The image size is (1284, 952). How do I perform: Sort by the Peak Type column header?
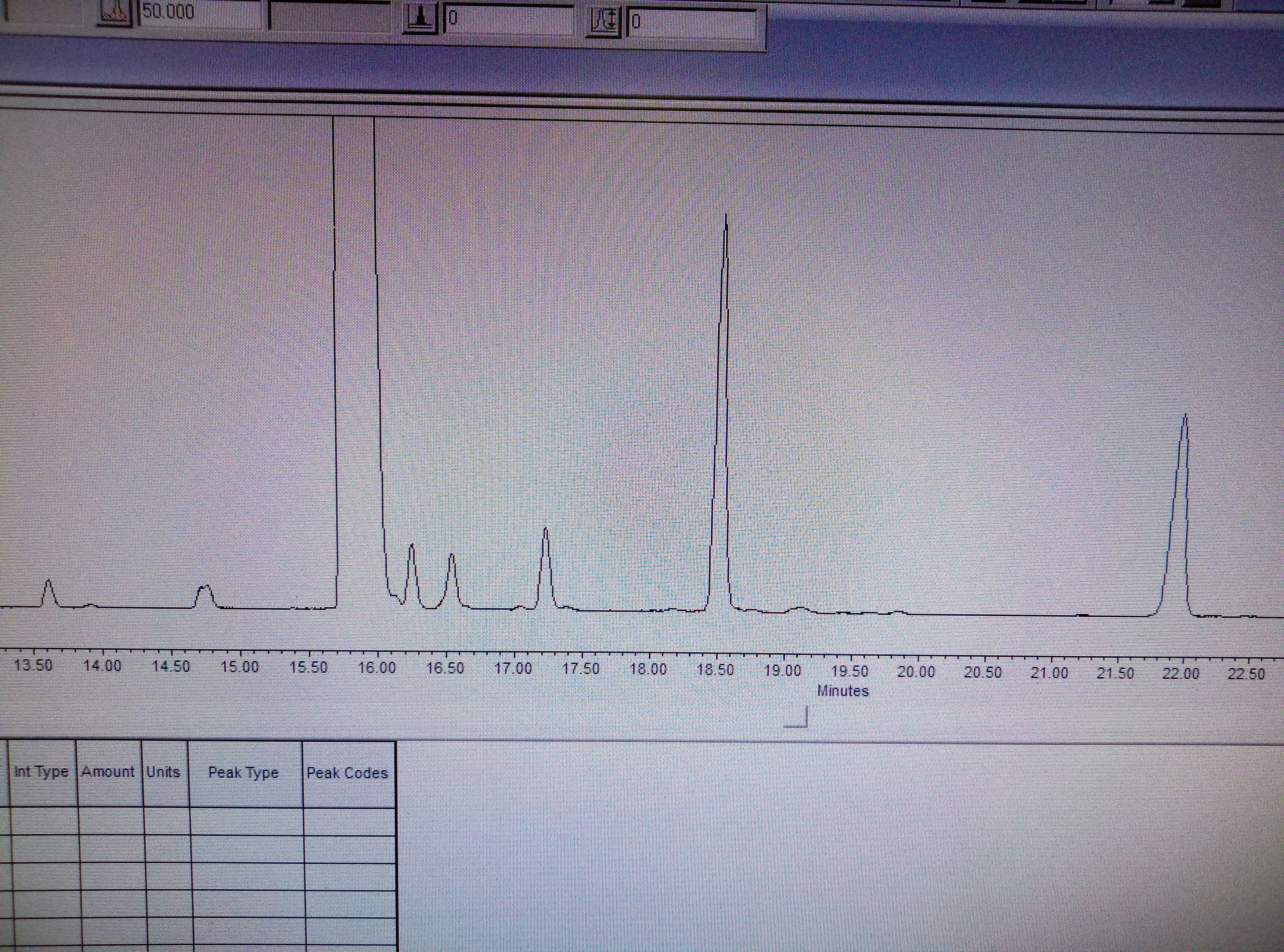coord(244,773)
